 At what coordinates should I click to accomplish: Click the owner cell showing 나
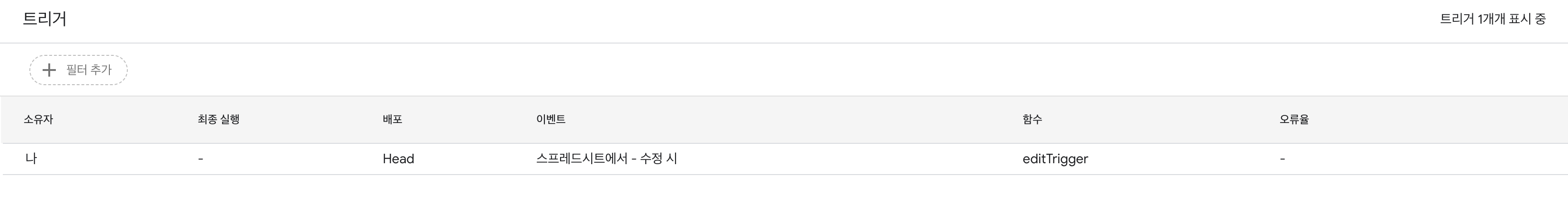[31, 158]
